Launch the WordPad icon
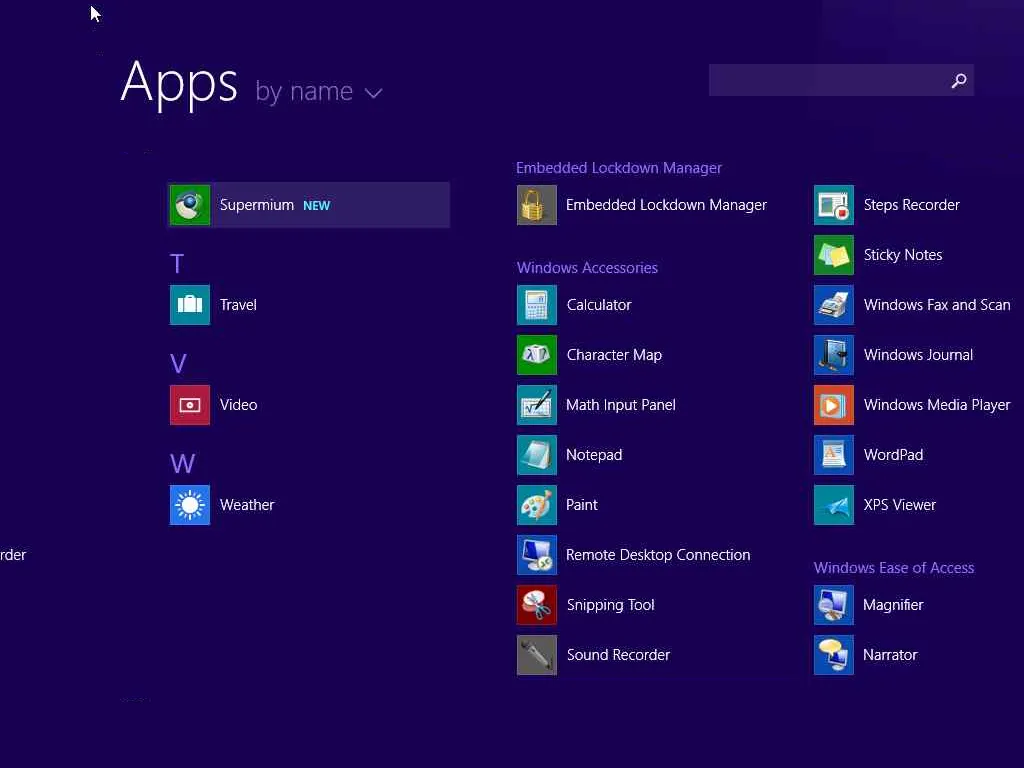The width and height of the screenshot is (1024, 768). pos(834,455)
